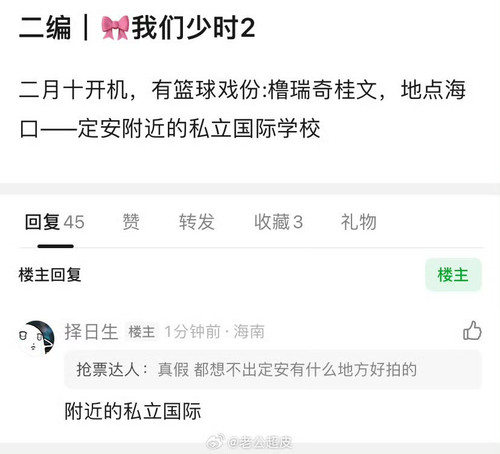Viewport: 500px width, 454px height.
Task: Open 择日生's avatar picture
Action: coord(36,338)
